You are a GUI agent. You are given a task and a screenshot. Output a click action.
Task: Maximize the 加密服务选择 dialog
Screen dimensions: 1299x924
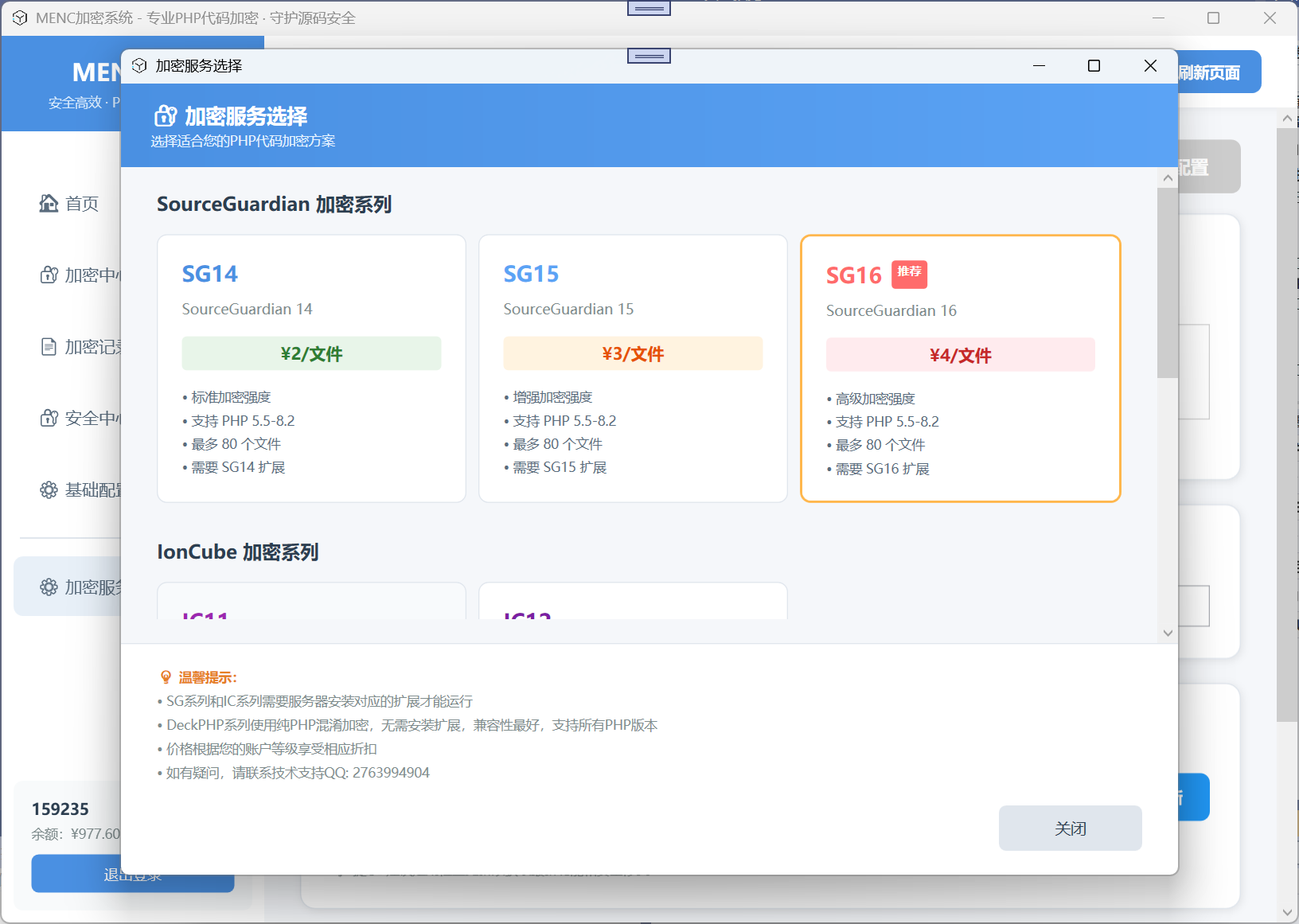(x=1094, y=66)
